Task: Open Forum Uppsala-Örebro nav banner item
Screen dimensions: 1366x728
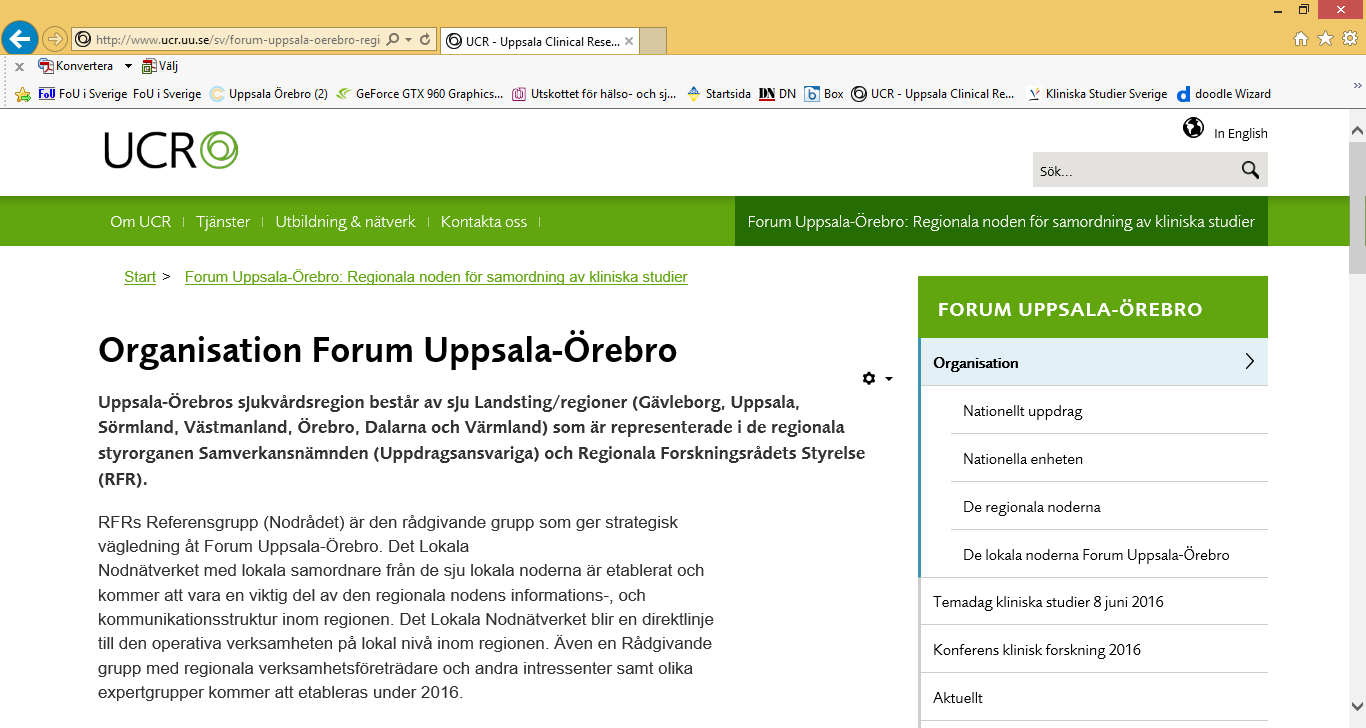Action: tap(1001, 221)
